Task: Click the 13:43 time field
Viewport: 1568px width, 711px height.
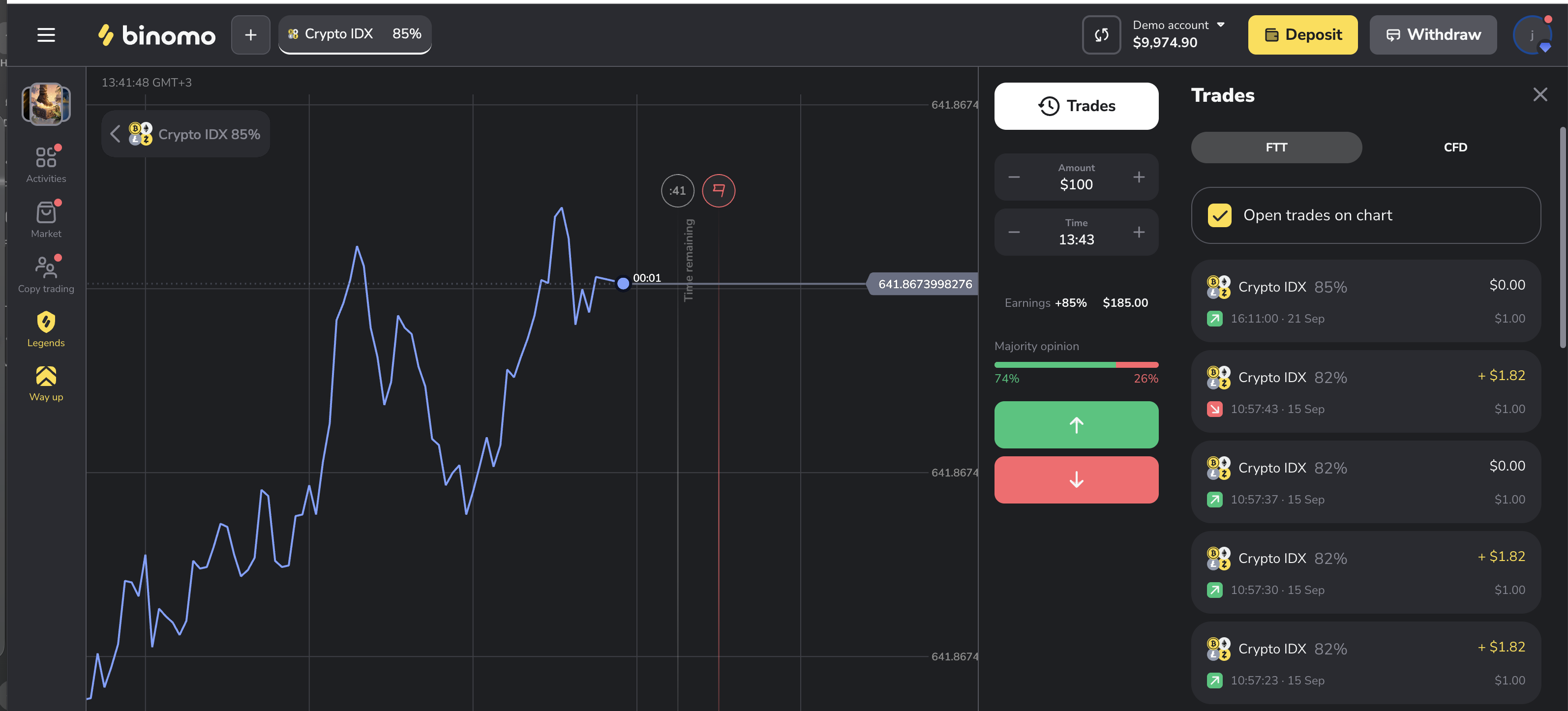Action: click(1076, 232)
